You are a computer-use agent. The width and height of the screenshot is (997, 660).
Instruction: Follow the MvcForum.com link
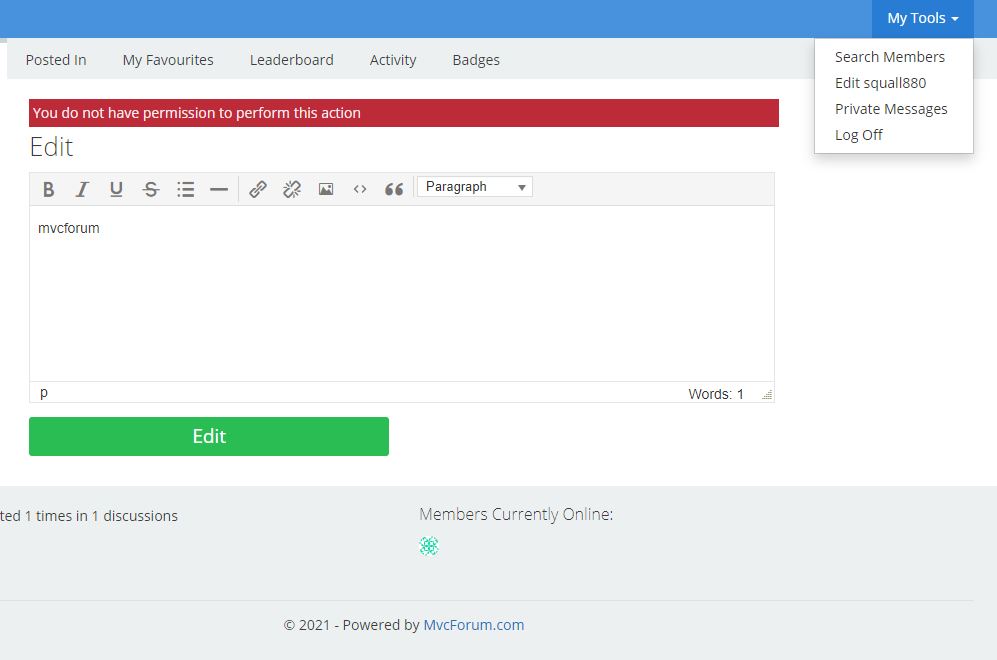click(474, 625)
